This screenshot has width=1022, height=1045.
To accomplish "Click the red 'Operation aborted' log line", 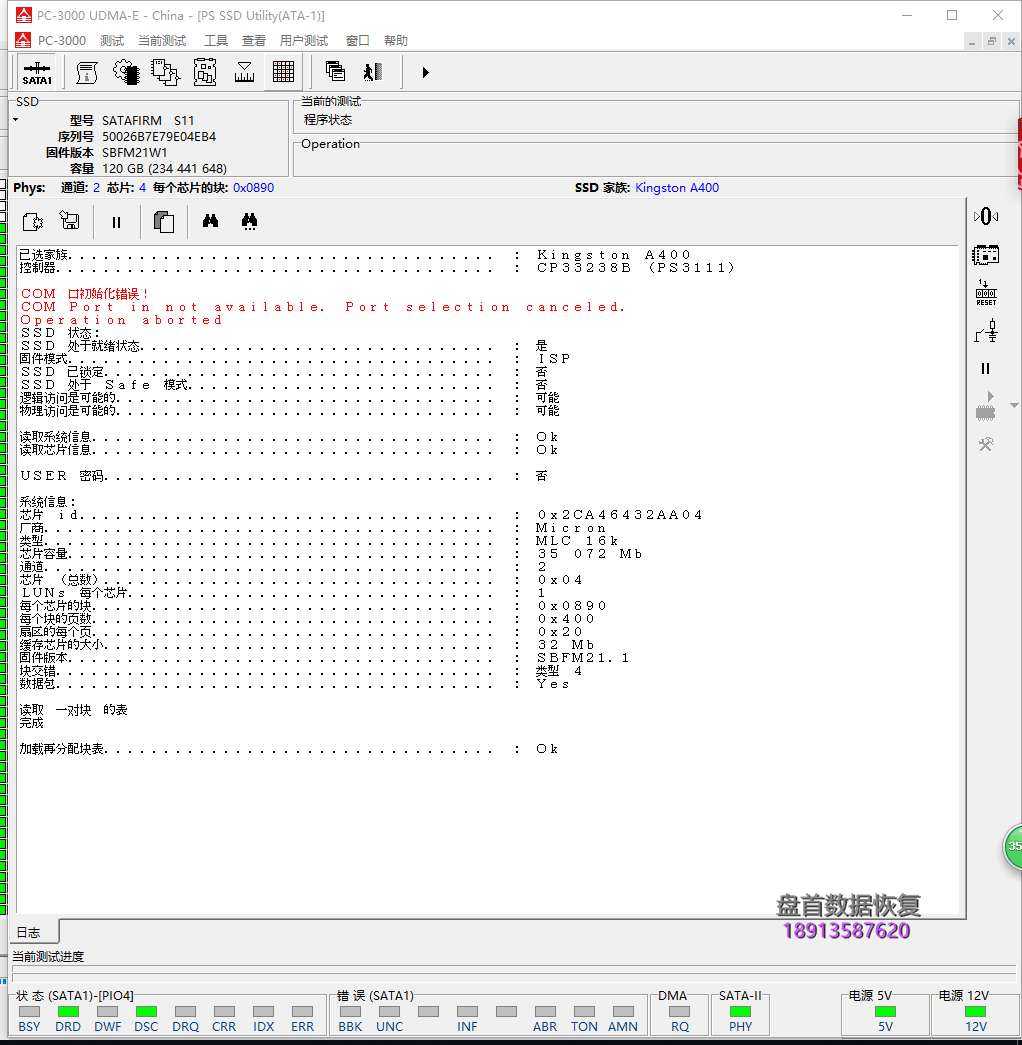I will [x=121, y=320].
